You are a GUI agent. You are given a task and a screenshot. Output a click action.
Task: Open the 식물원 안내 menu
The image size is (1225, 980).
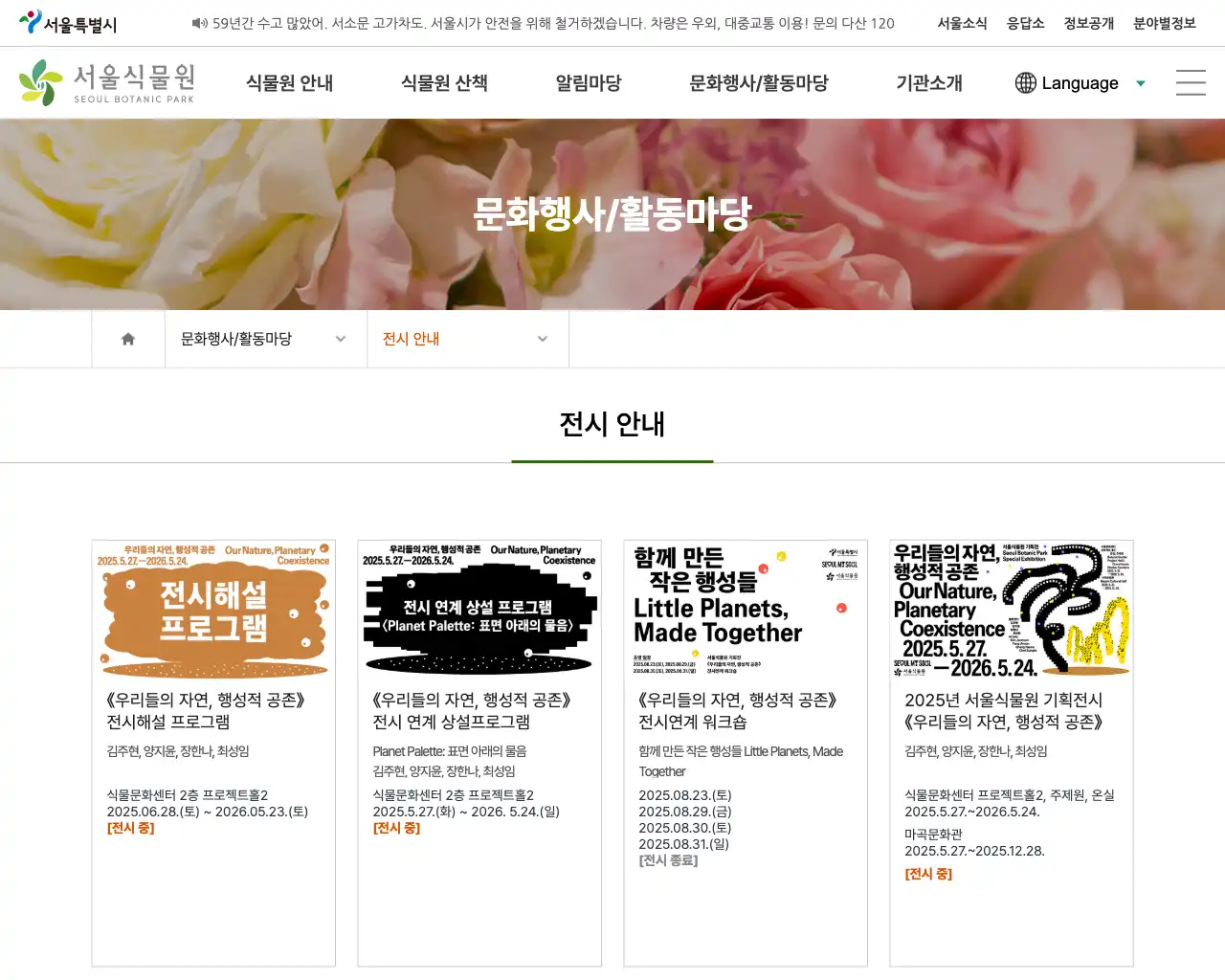click(288, 83)
